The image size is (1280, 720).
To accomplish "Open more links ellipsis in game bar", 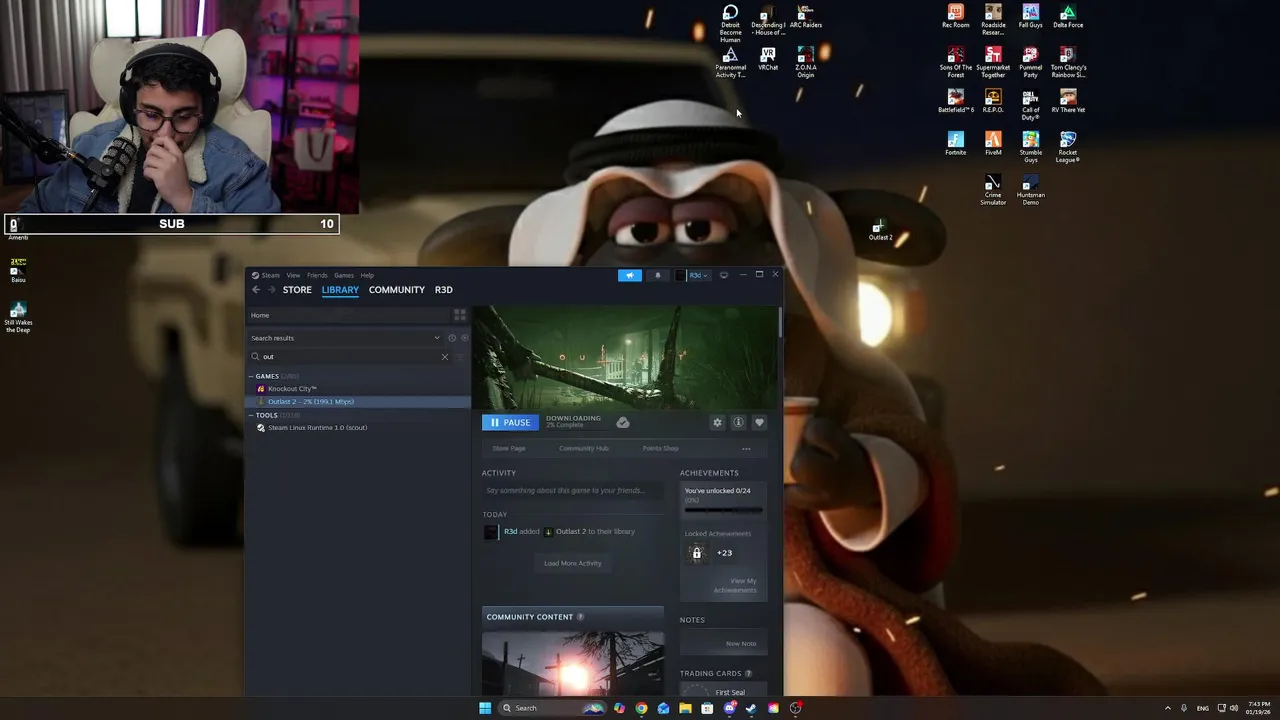I will (x=746, y=449).
